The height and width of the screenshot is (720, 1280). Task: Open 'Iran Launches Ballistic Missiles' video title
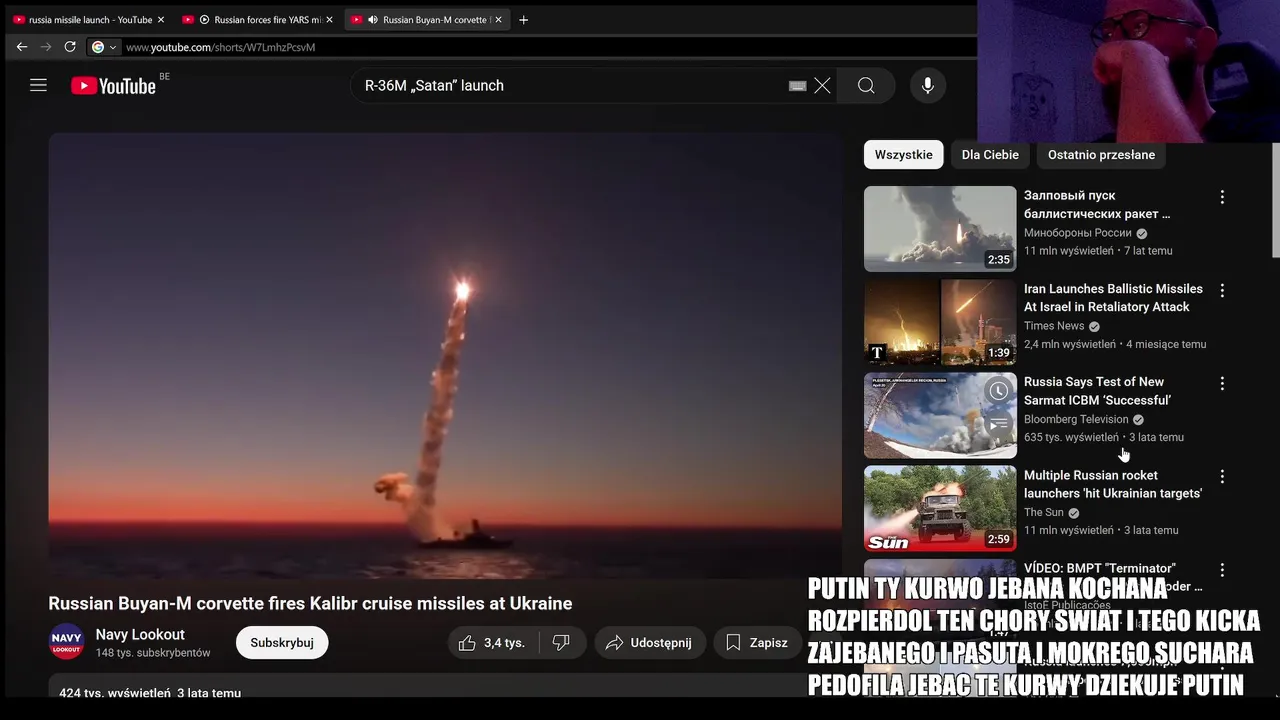1113,298
